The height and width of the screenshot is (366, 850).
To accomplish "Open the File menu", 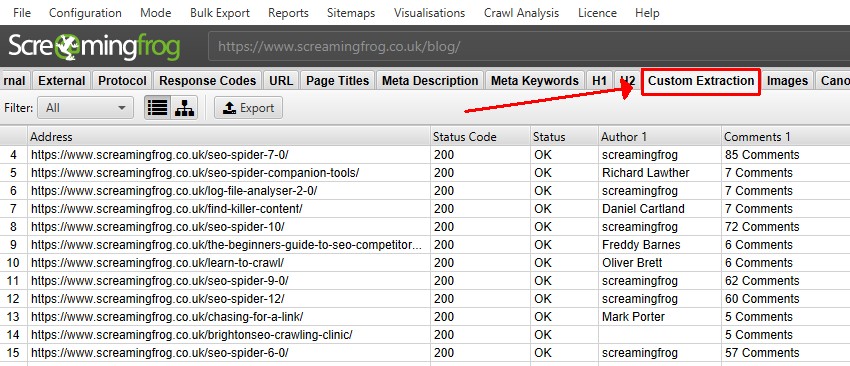I will 22,12.
